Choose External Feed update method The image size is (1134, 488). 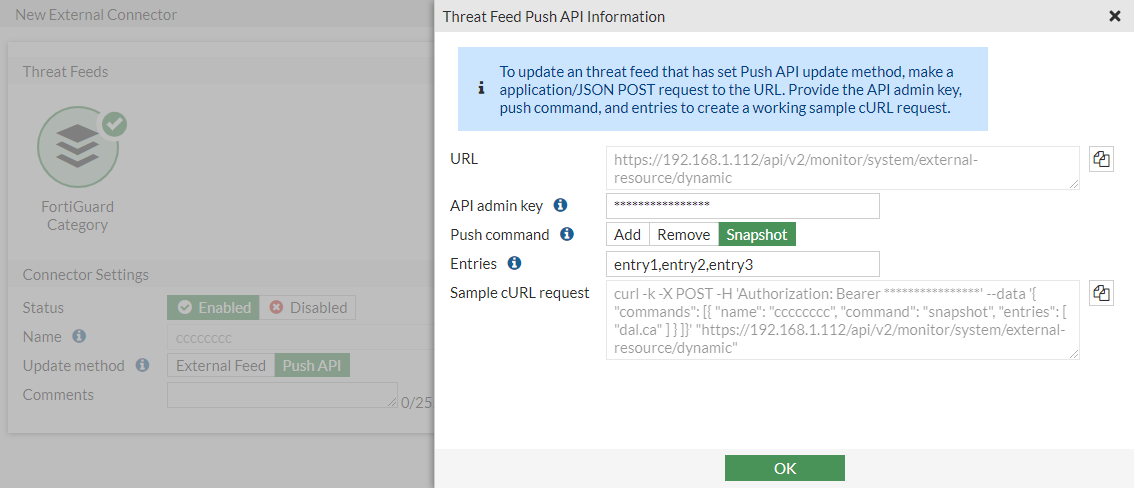(x=221, y=366)
